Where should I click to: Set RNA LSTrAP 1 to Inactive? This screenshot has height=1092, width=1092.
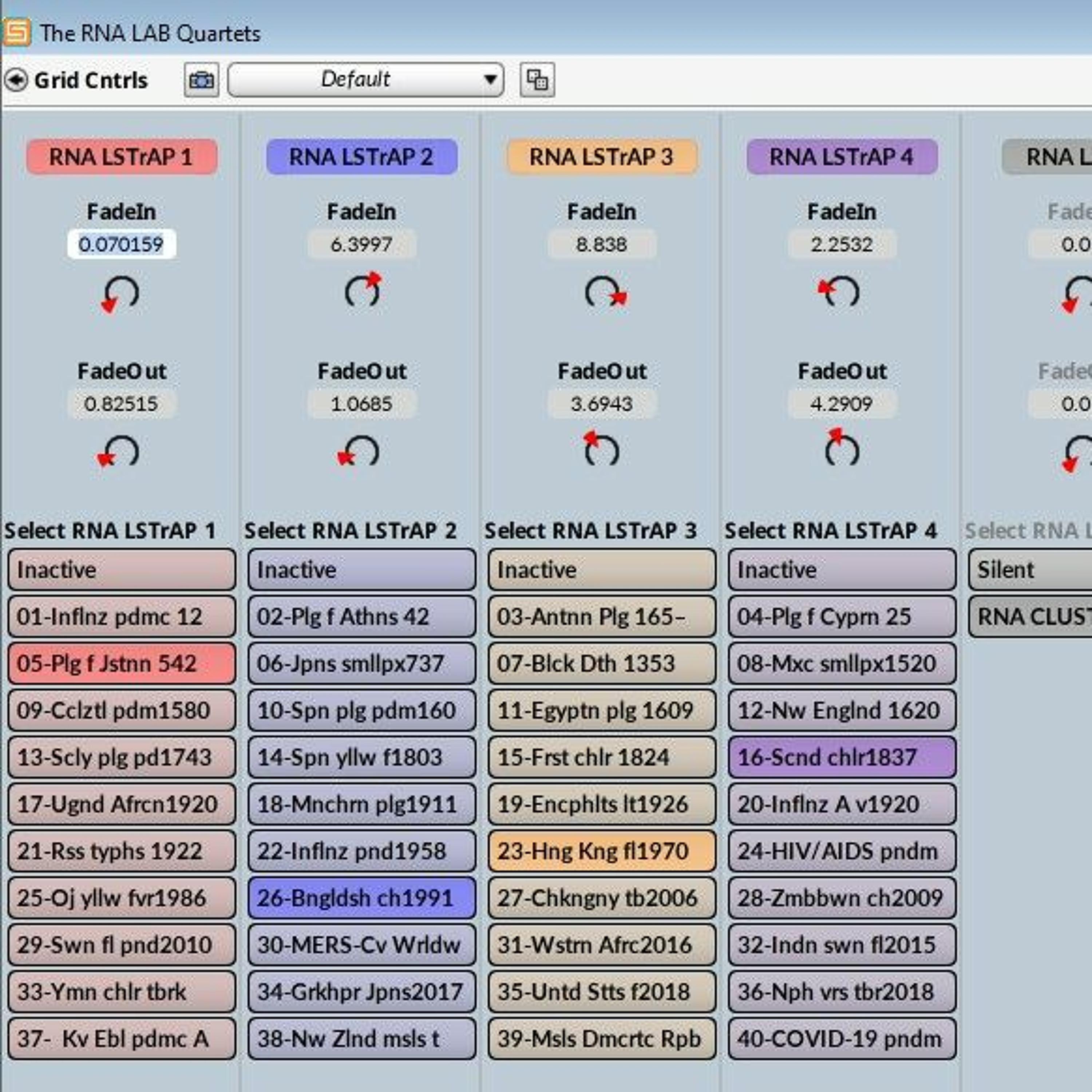click(x=122, y=569)
